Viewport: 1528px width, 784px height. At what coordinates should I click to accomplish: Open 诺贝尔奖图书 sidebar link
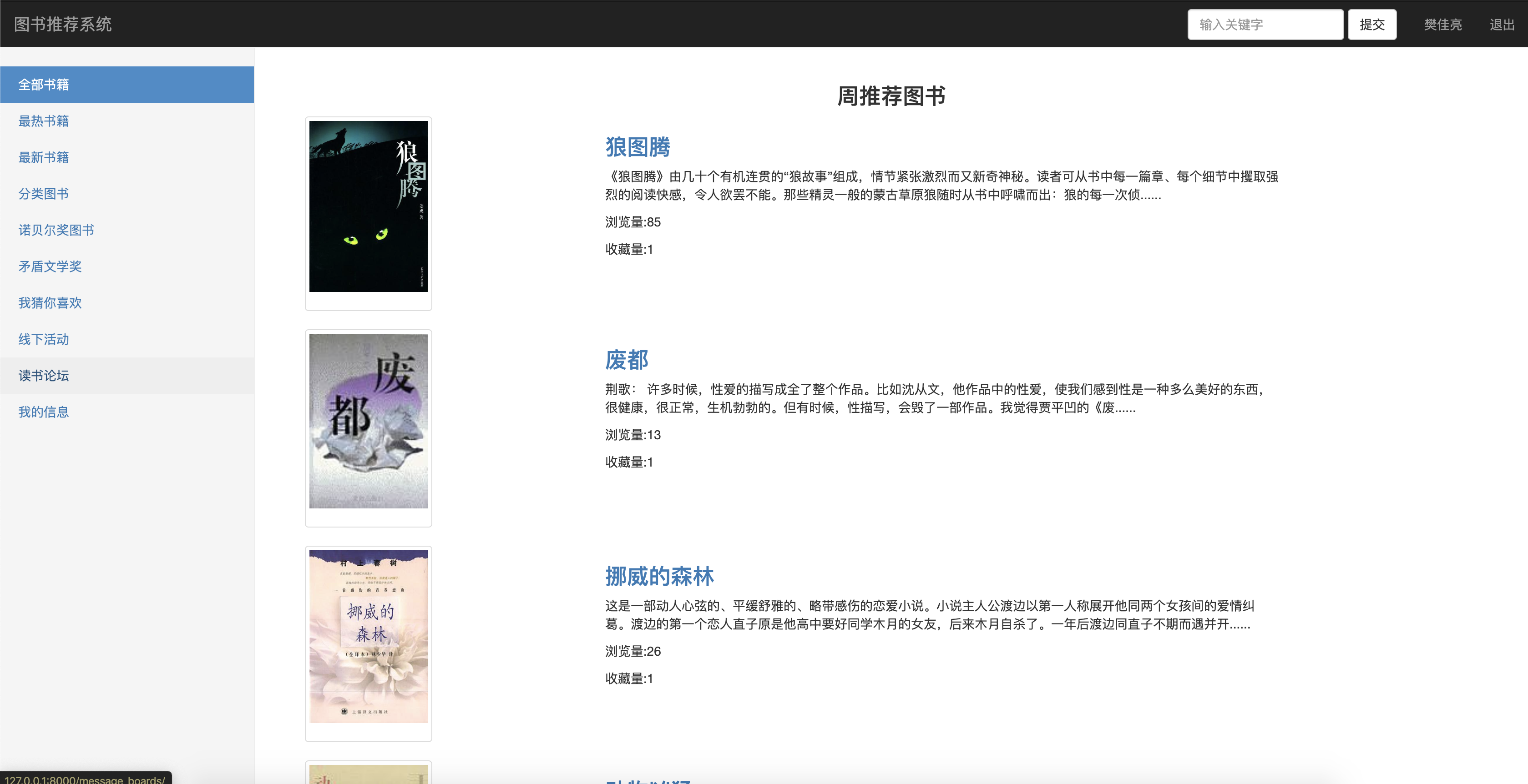click(x=56, y=230)
